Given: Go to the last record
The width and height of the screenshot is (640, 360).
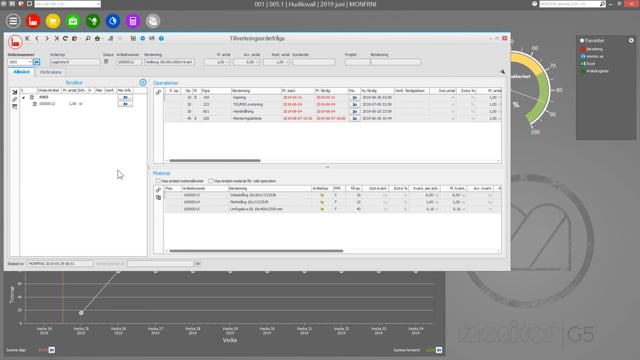Looking at the screenshot, I should 56,38.
